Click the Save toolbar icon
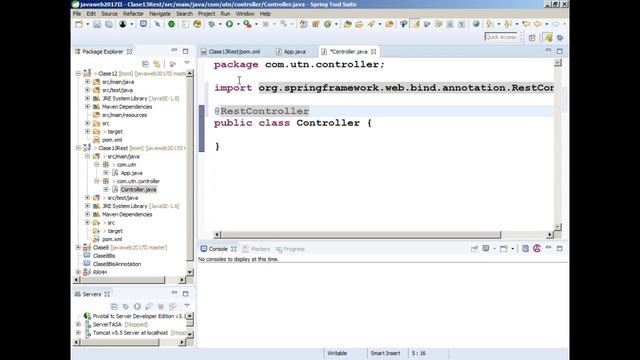640x360 pixels. [x=97, y=24]
